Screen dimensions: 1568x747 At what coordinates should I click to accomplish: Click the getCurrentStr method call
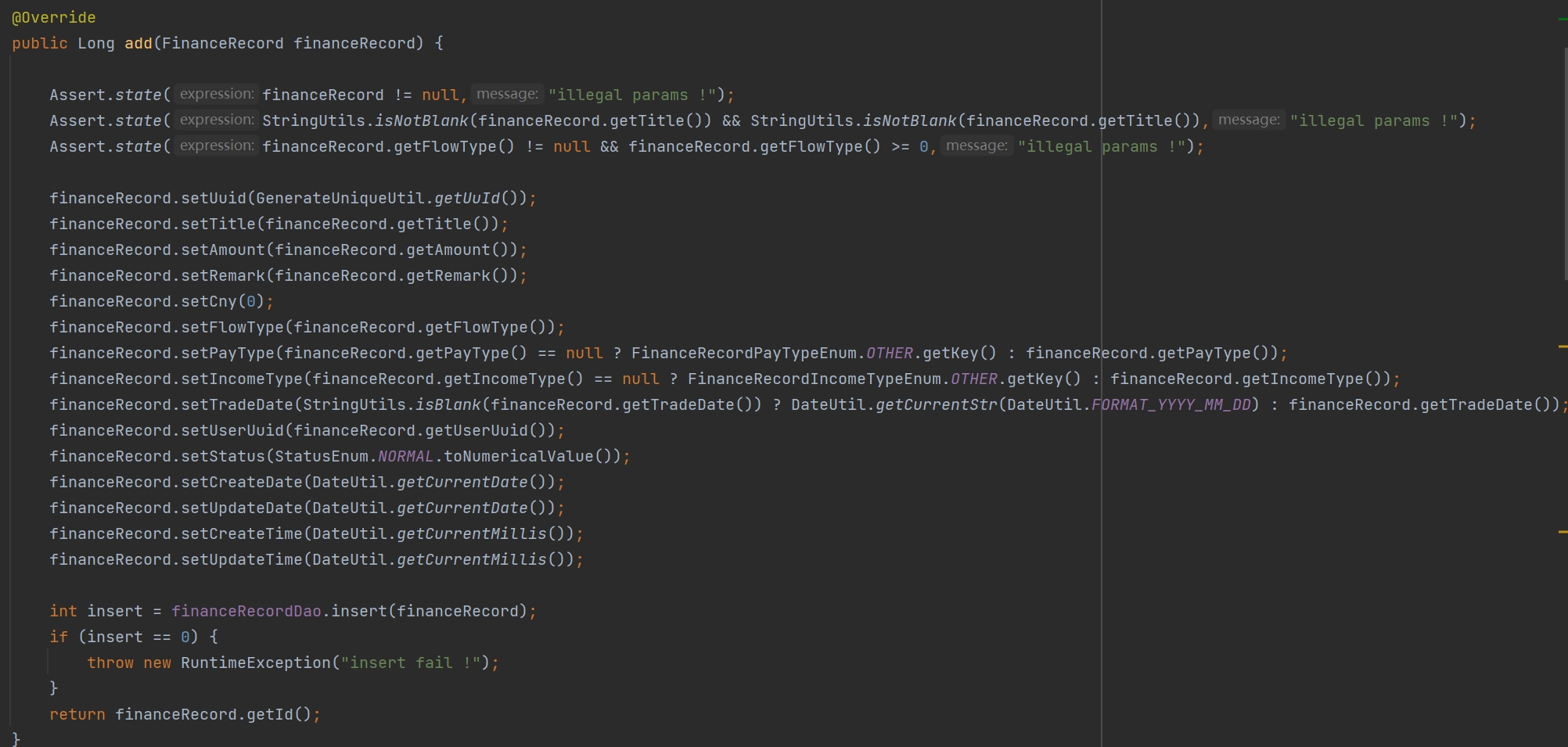[x=937, y=404]
